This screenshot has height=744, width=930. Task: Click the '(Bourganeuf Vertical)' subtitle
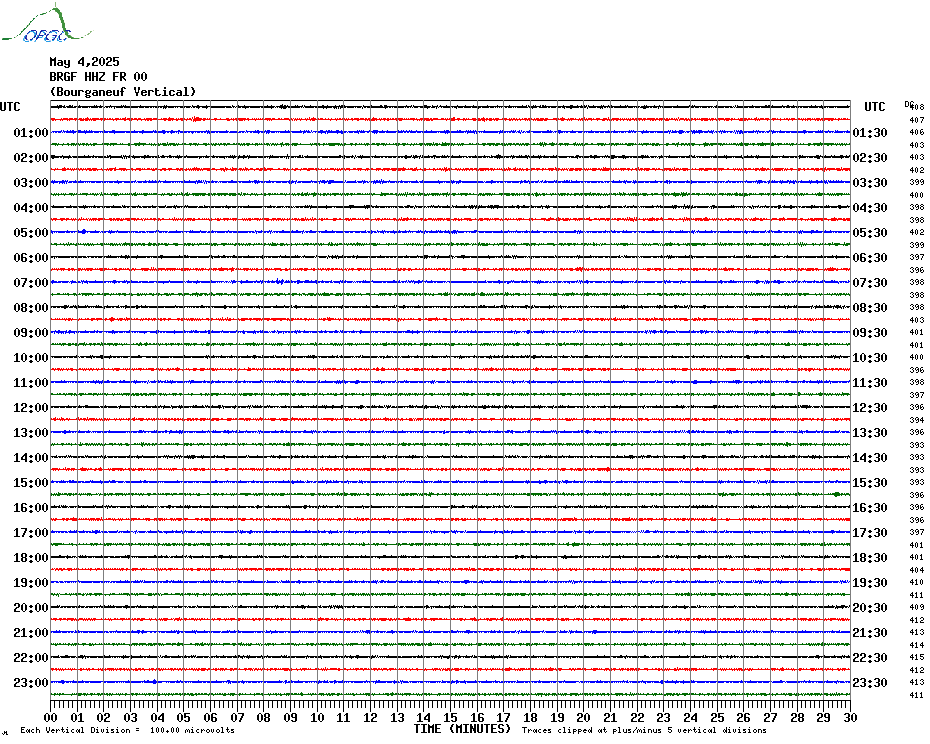[123, 92]
